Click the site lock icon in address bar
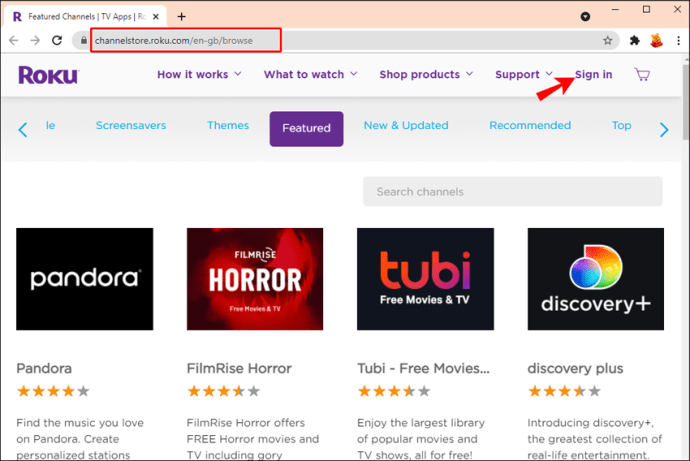Screen dimensions: 690x461 pos(84,40)
